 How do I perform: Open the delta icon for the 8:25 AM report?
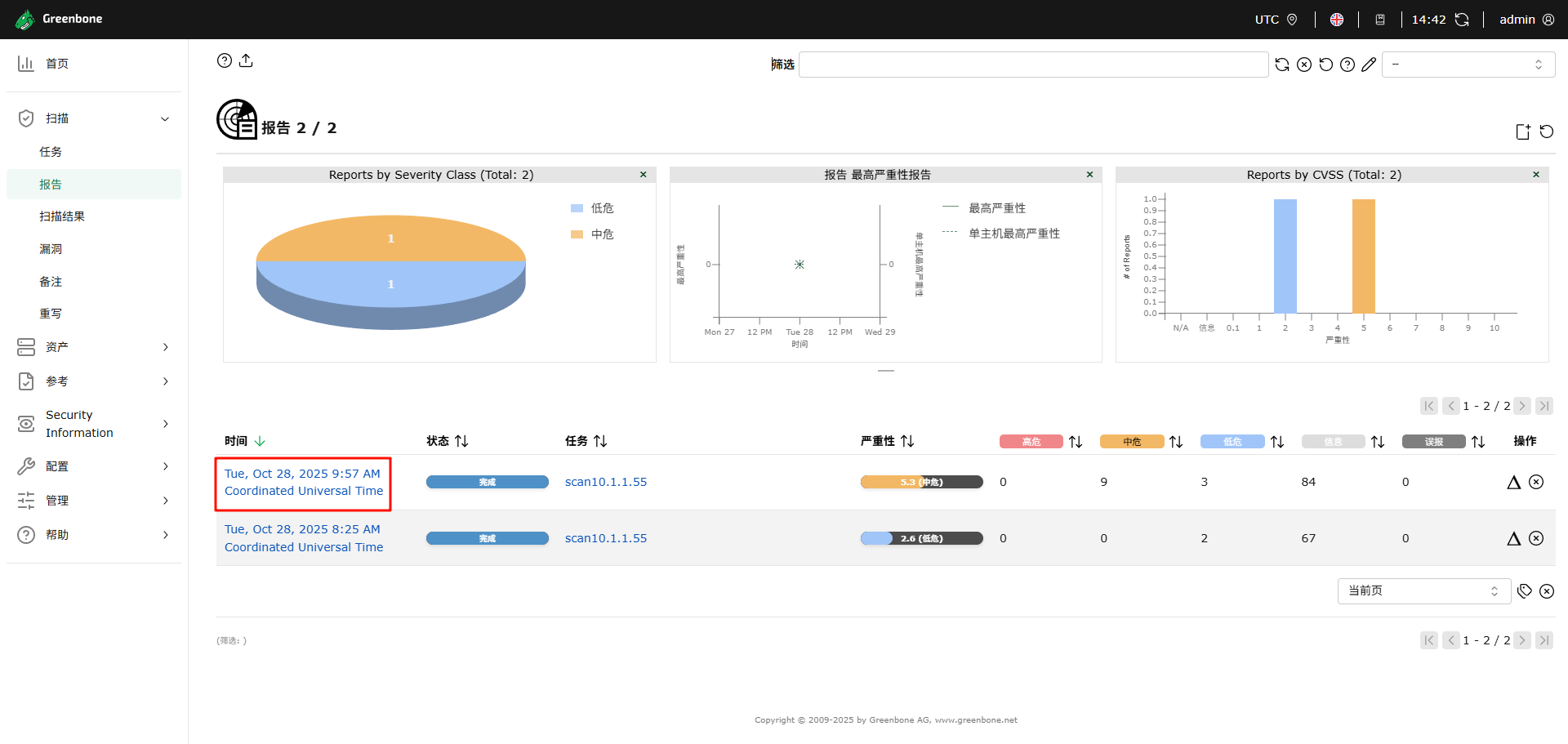pos(1513,538)
